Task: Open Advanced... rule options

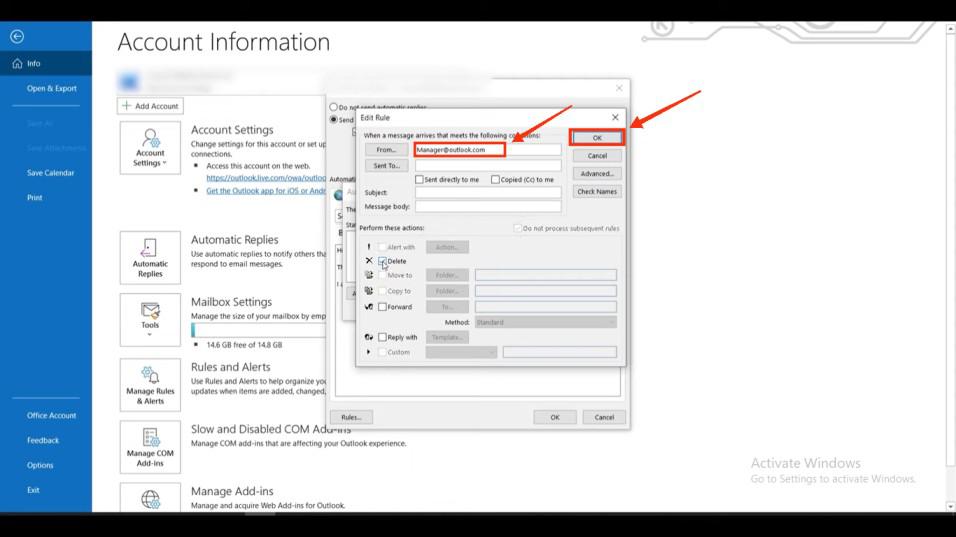Action: pos(597,174)
